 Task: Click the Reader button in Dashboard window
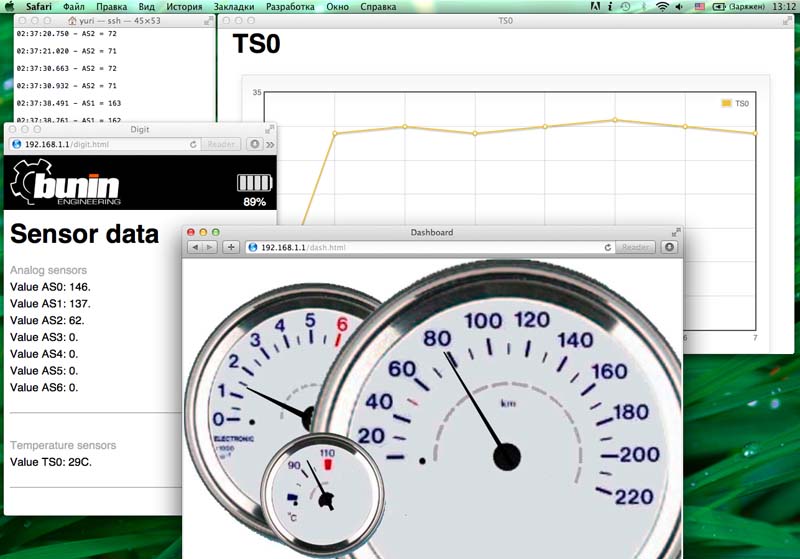635,247
